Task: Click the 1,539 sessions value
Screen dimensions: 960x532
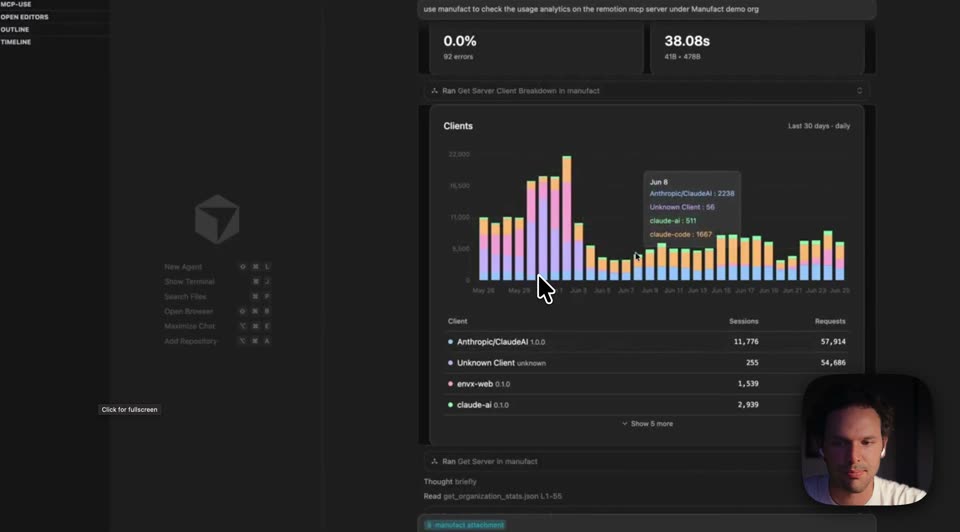Action: 748,384
